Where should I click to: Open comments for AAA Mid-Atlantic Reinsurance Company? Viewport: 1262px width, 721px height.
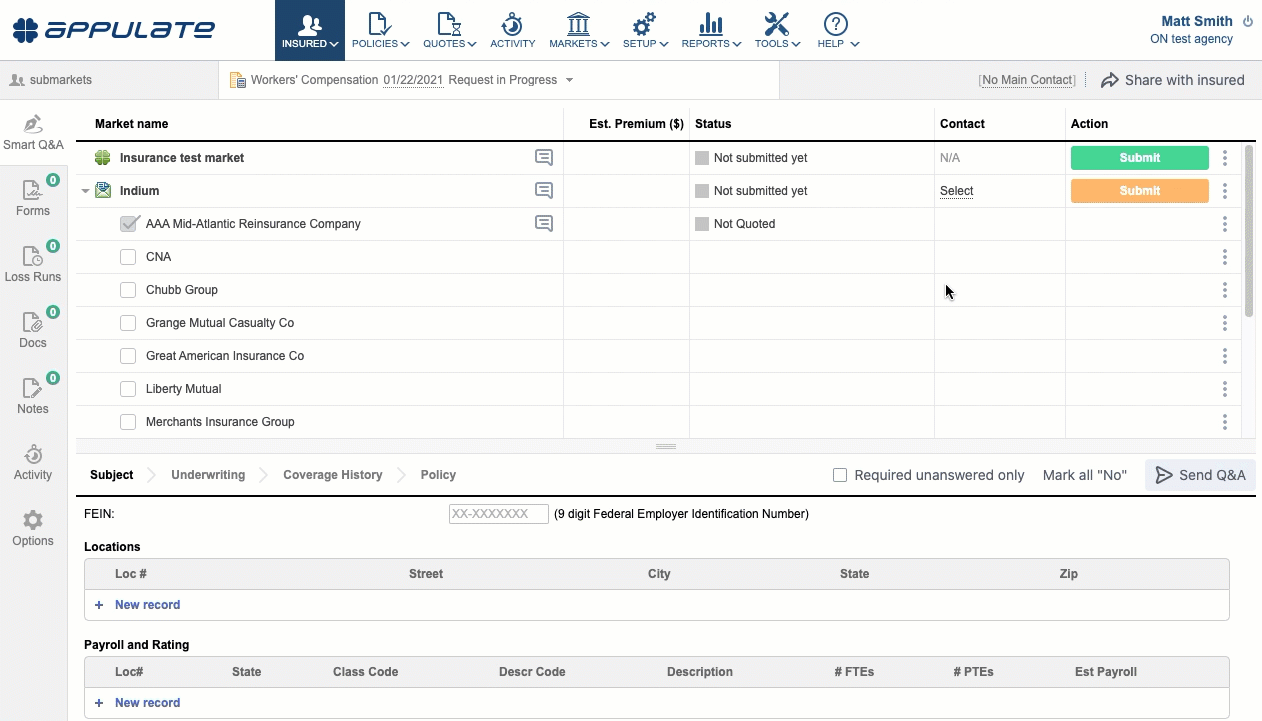[x=544, y=223]
